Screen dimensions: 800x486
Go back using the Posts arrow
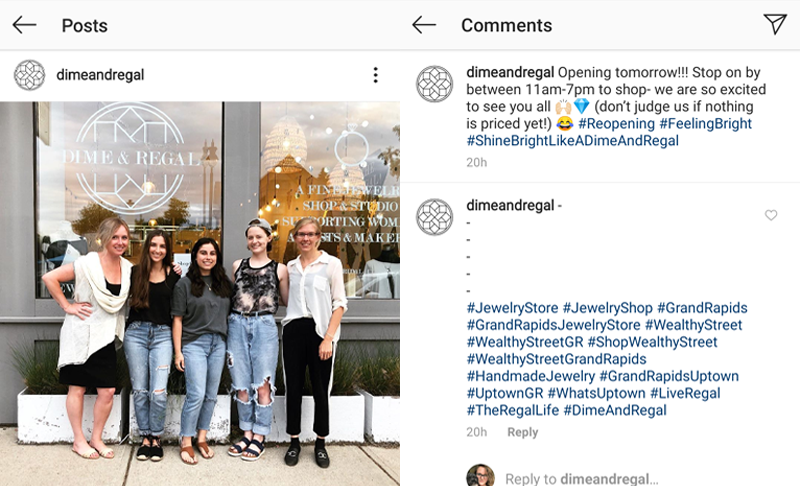[24, 25]
